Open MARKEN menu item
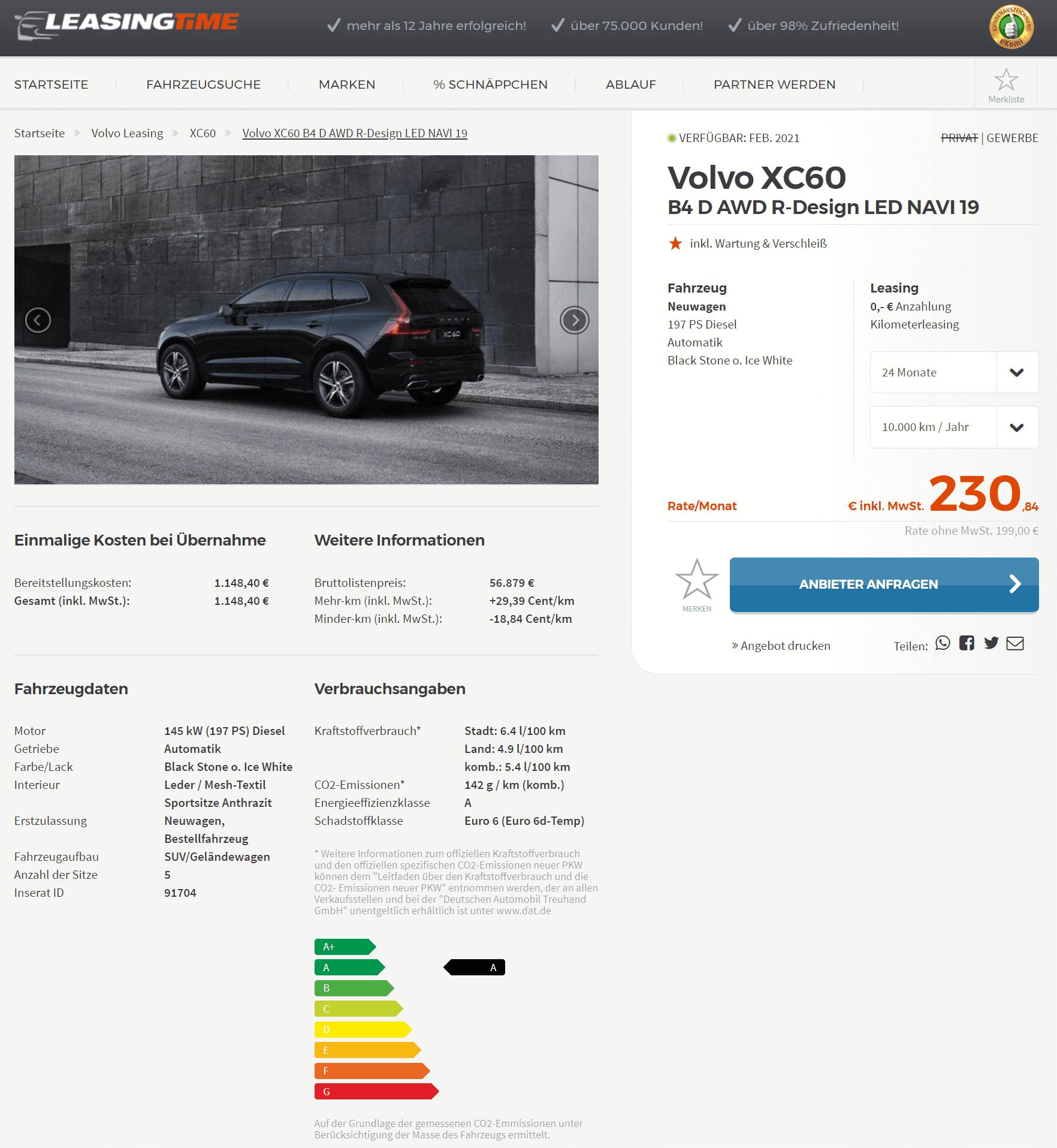Image resolution: width=1057 pixels, height=1148 pixels. pos(347,85)
